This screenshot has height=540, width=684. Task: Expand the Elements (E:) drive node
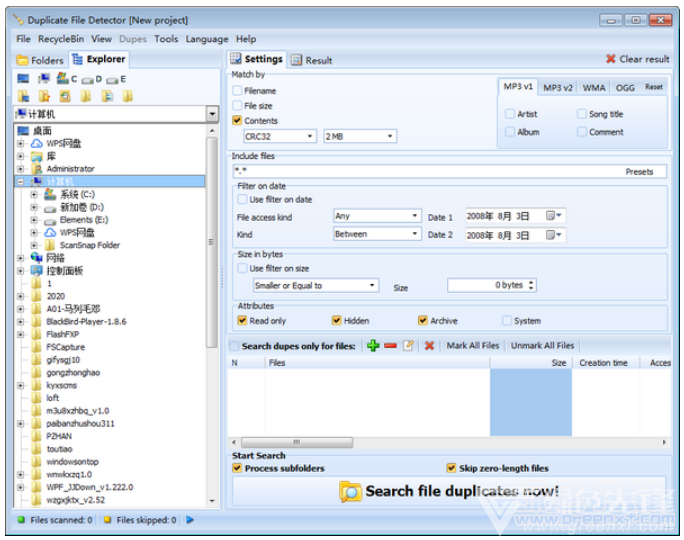[x=34, y=220]
